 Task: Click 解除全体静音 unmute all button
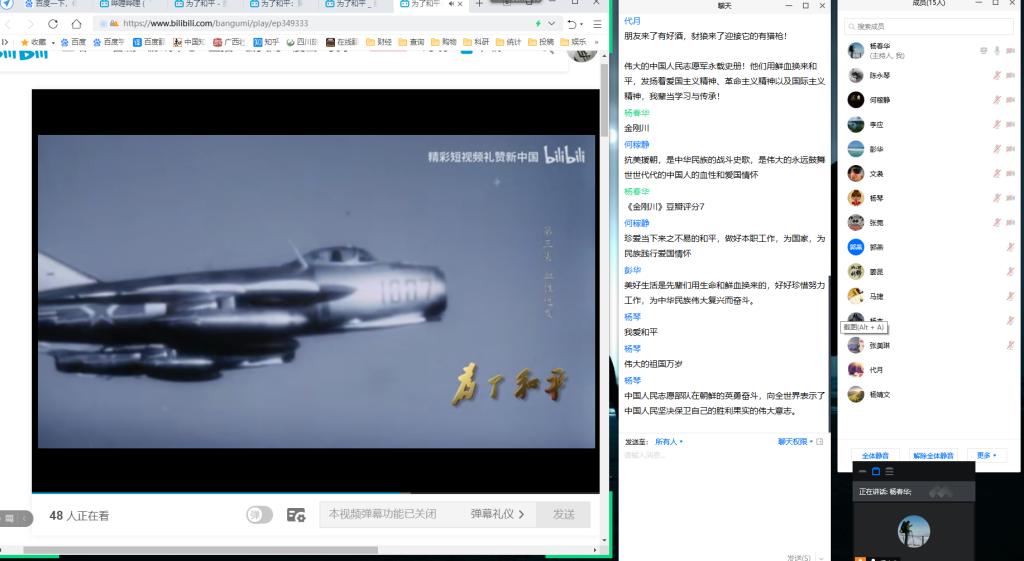click(x=933, y=455)
